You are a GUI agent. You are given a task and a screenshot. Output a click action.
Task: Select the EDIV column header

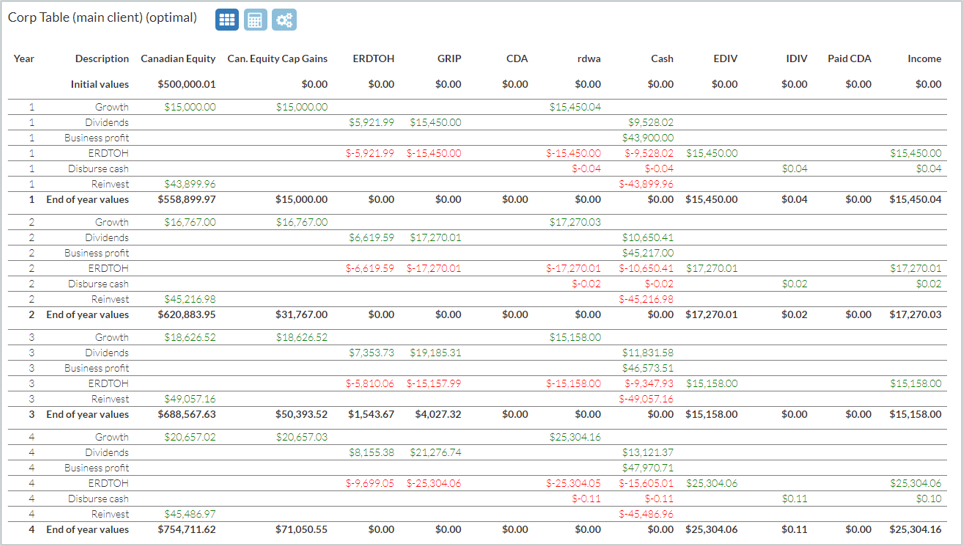[725, 59]
